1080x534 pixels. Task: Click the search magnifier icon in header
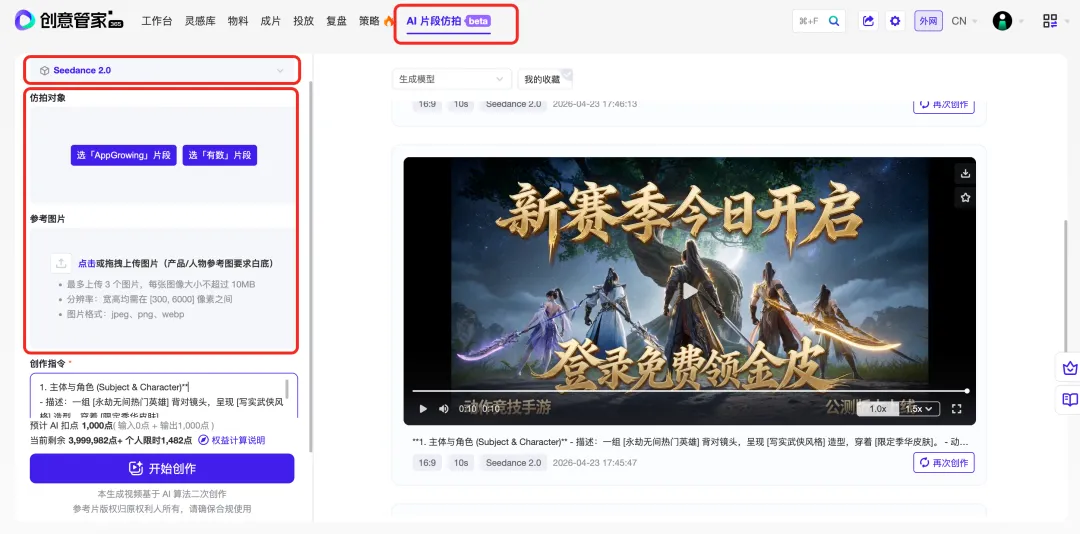pyautogui.click(x=833, y=21)
